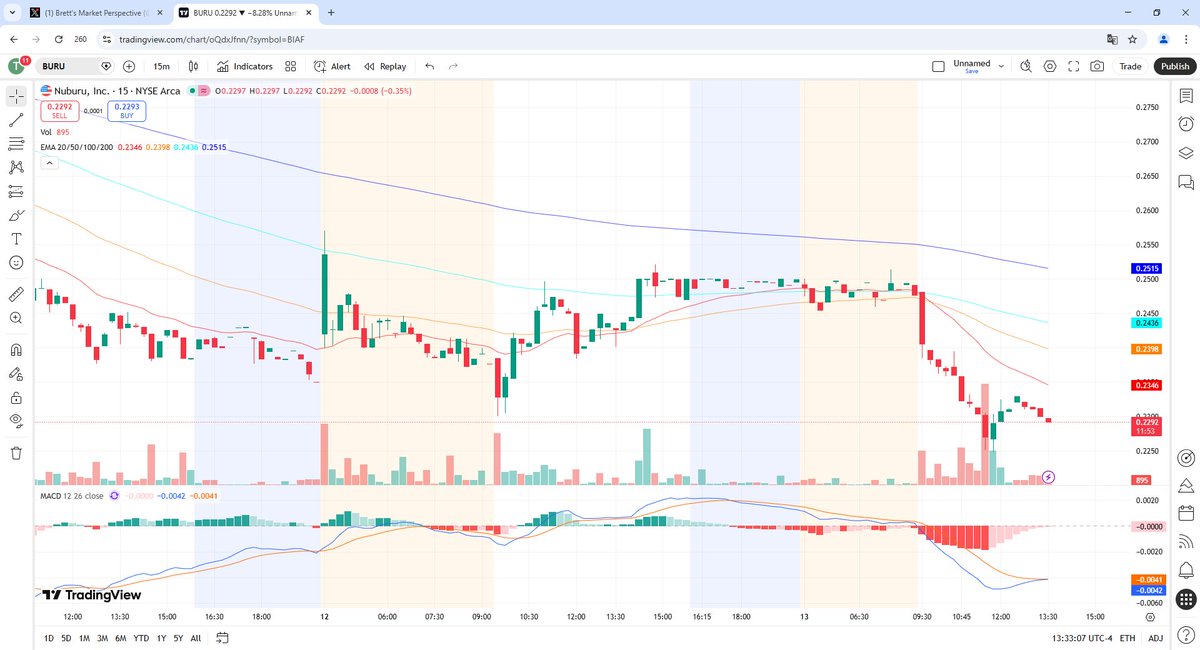This screenshot has width=1200, height=650.
Task: Open the patterns drawing tools
Action: click(x=17, y=167)
